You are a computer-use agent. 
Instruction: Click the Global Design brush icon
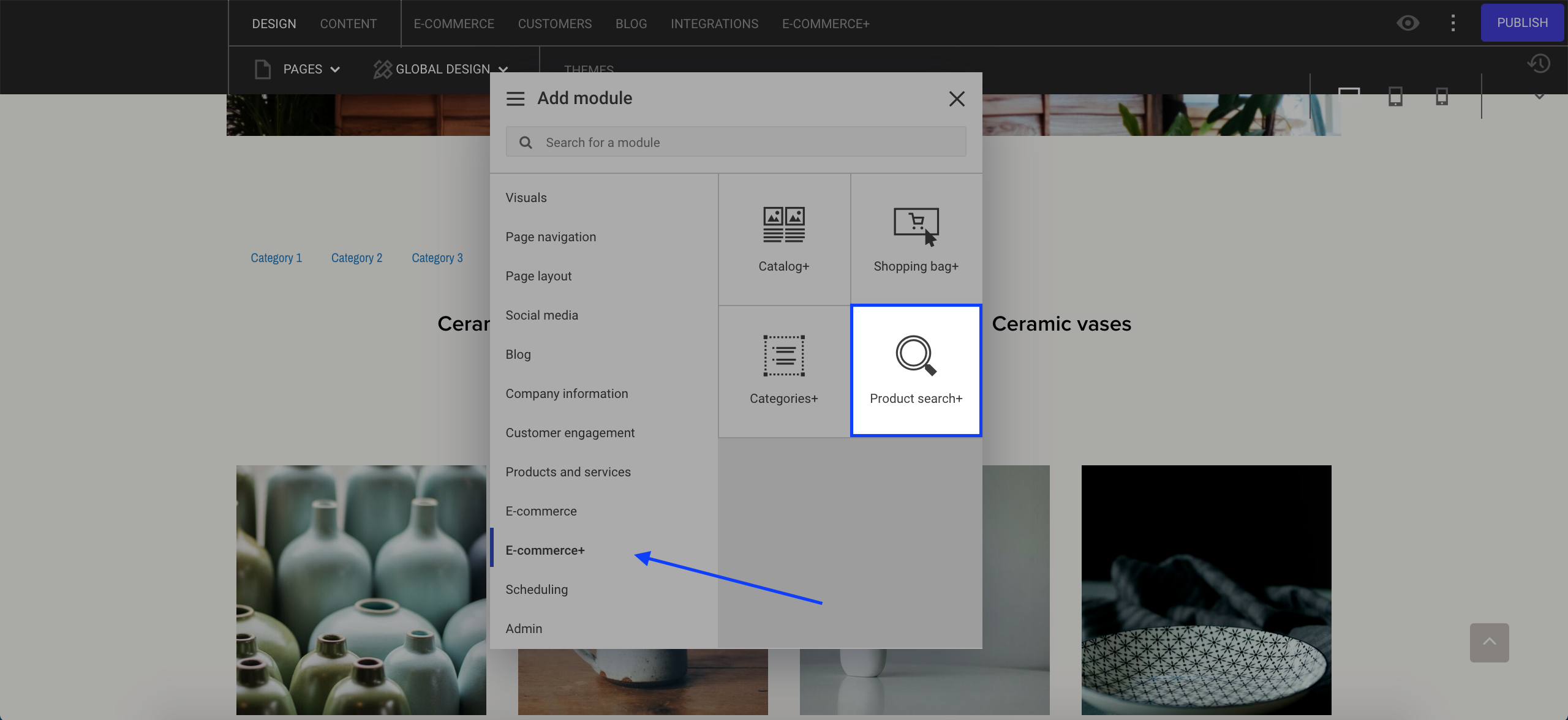coord(382,69)
